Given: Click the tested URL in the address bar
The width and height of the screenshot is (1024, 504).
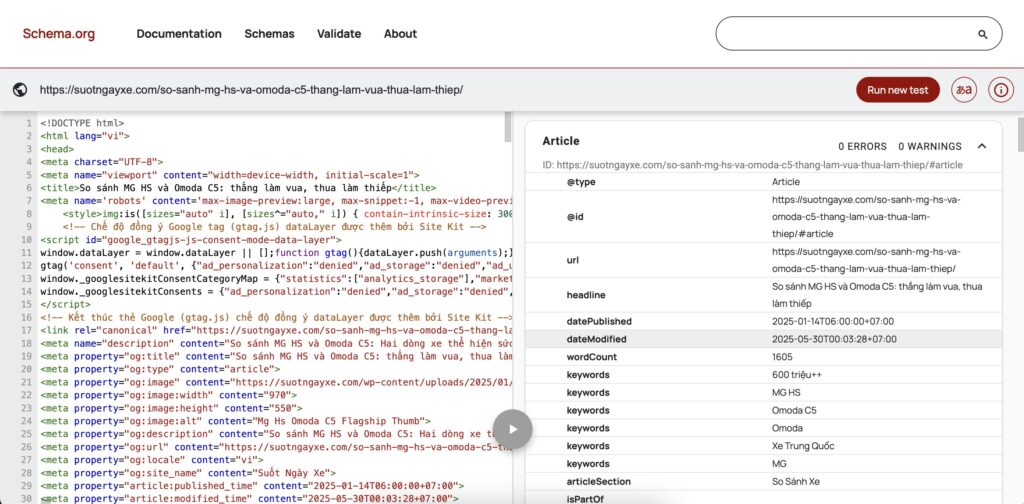Looking at the screenshot, I should coord(251,90).
